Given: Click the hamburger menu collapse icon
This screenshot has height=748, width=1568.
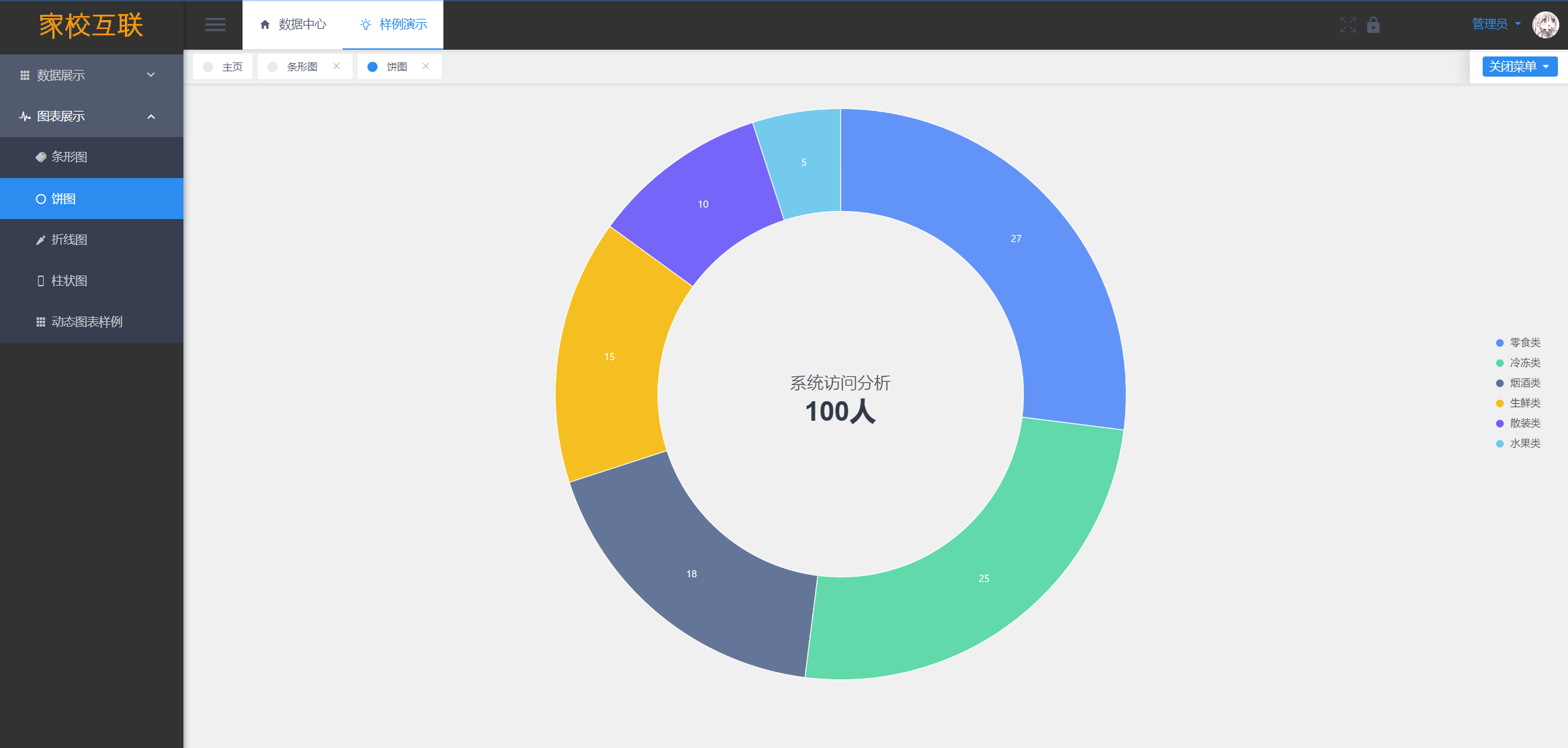Looking at the screenshot, I should [215, 25].
